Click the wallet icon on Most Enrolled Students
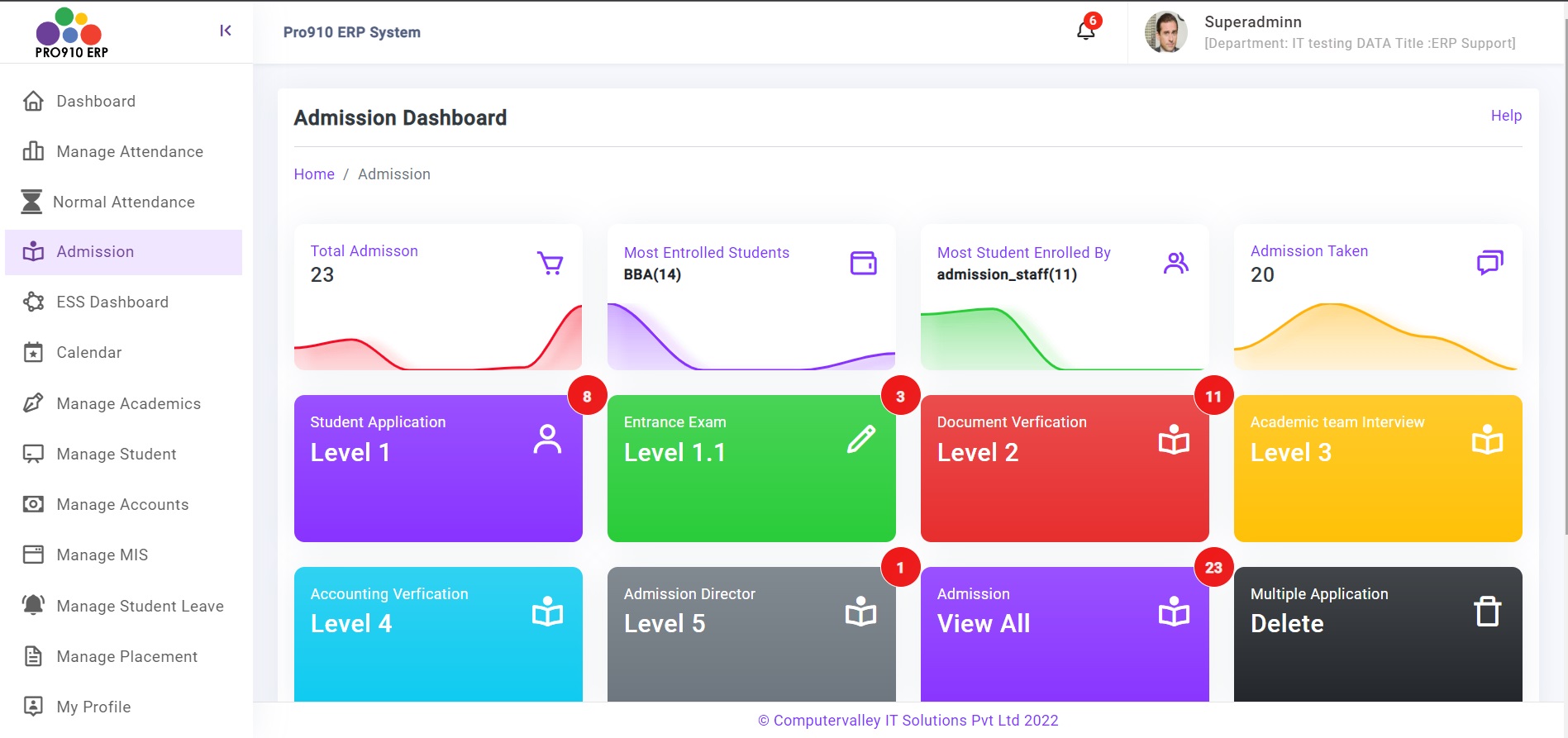The width and height of the screenshot is (1568, 738). 863,263
